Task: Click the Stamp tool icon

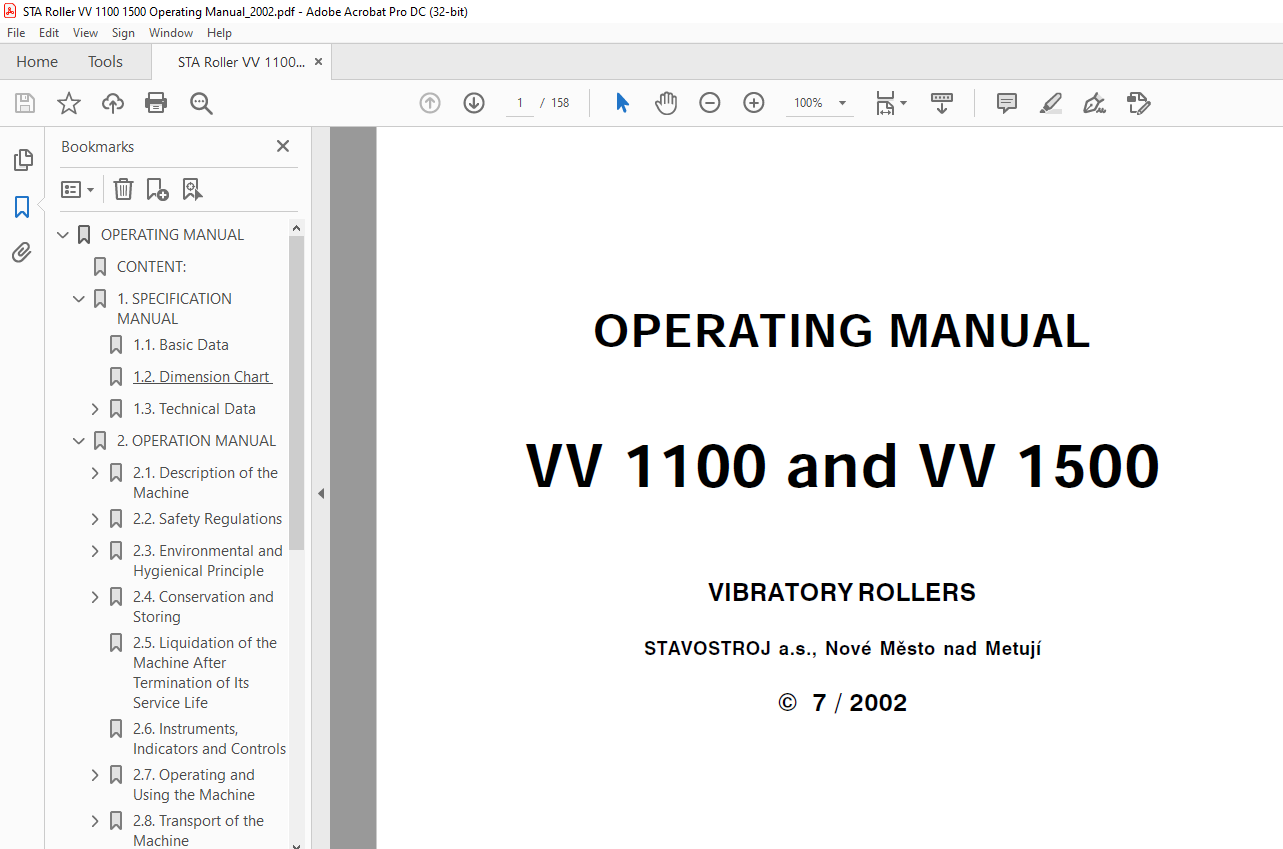Action: (1138, 103)
